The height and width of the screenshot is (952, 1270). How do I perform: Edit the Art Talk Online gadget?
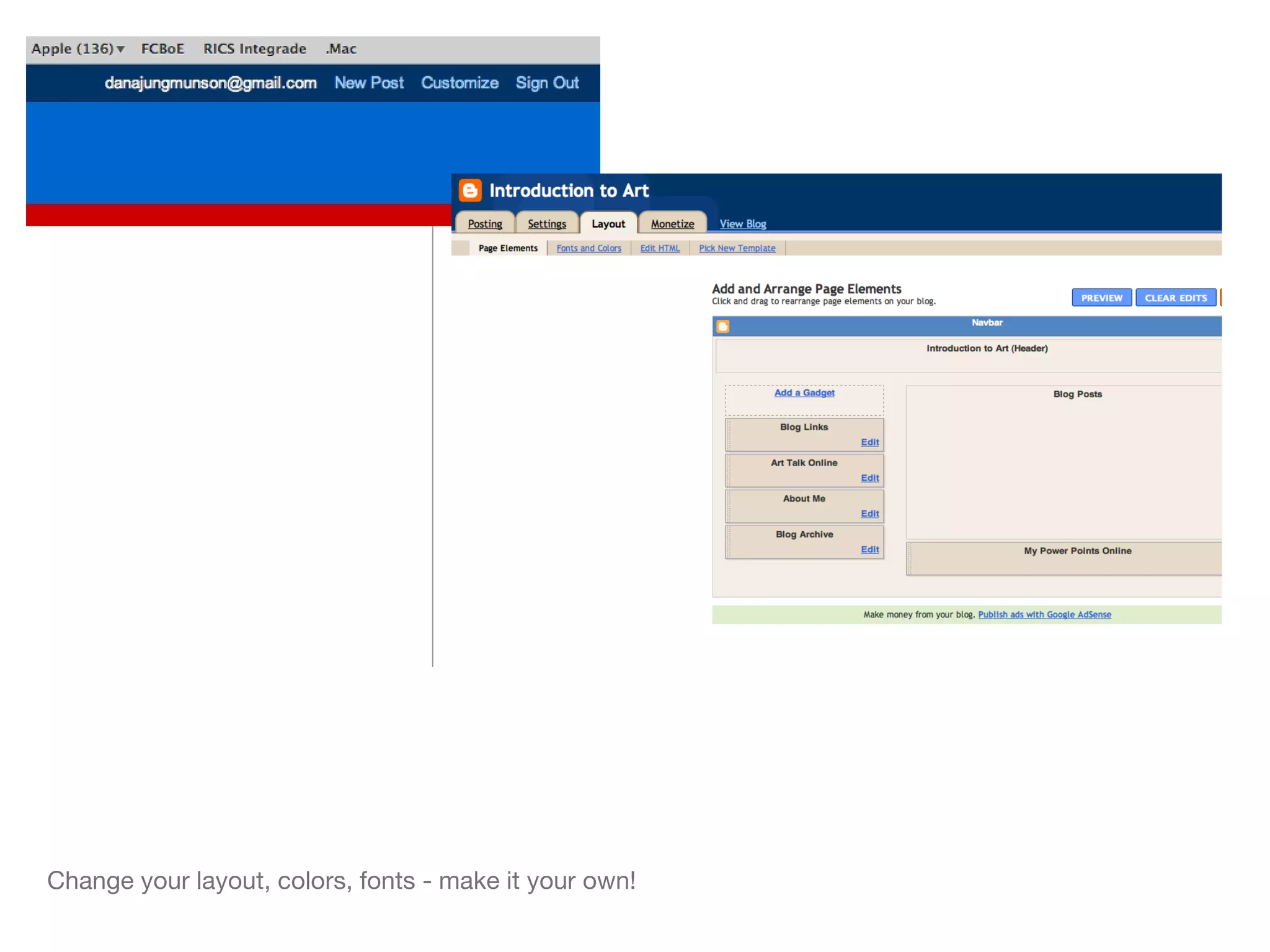[x=869, y=478]
